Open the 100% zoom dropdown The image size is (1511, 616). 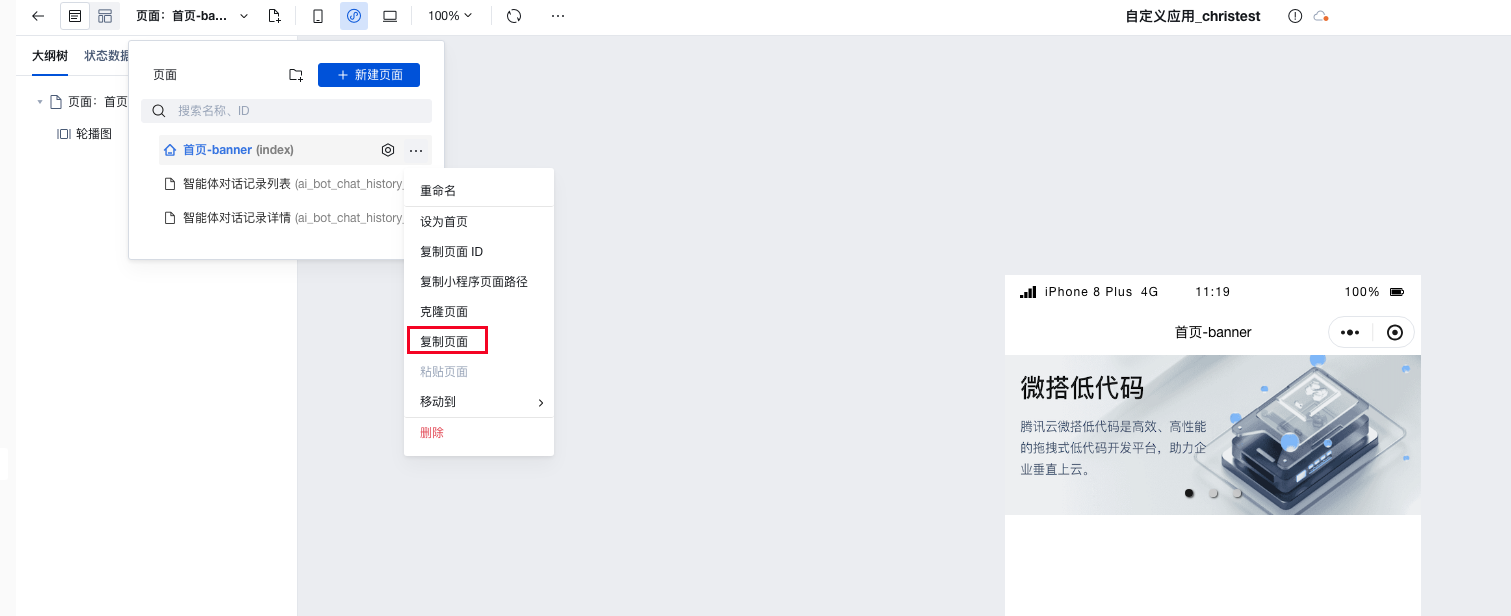pos(450,16)
